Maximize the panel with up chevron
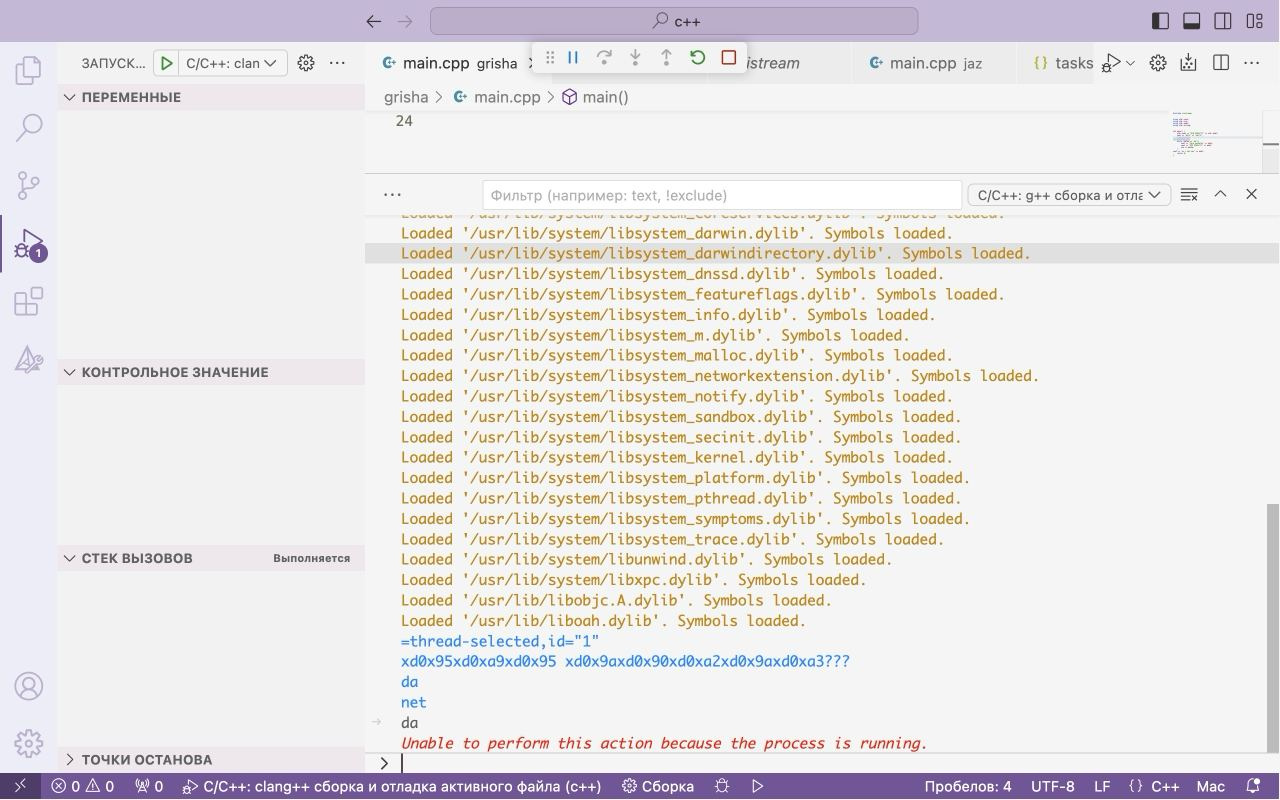 1220,194
